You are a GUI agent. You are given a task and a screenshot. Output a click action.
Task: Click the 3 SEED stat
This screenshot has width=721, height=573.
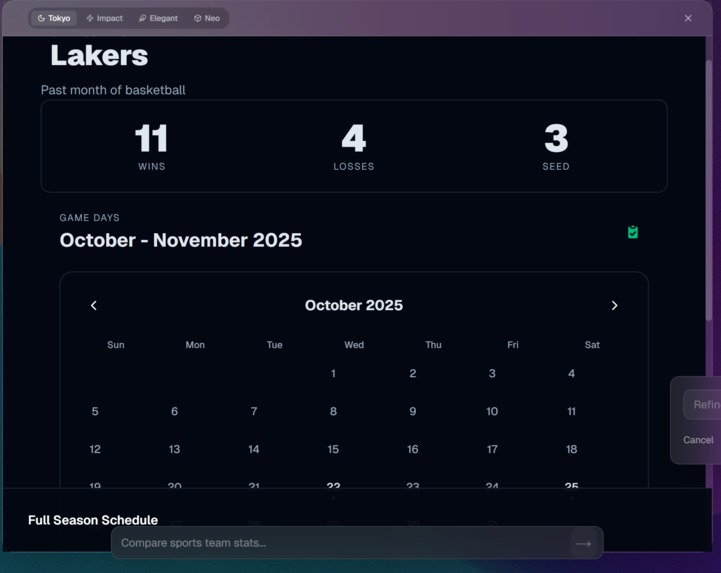click(x=556, y=147)
